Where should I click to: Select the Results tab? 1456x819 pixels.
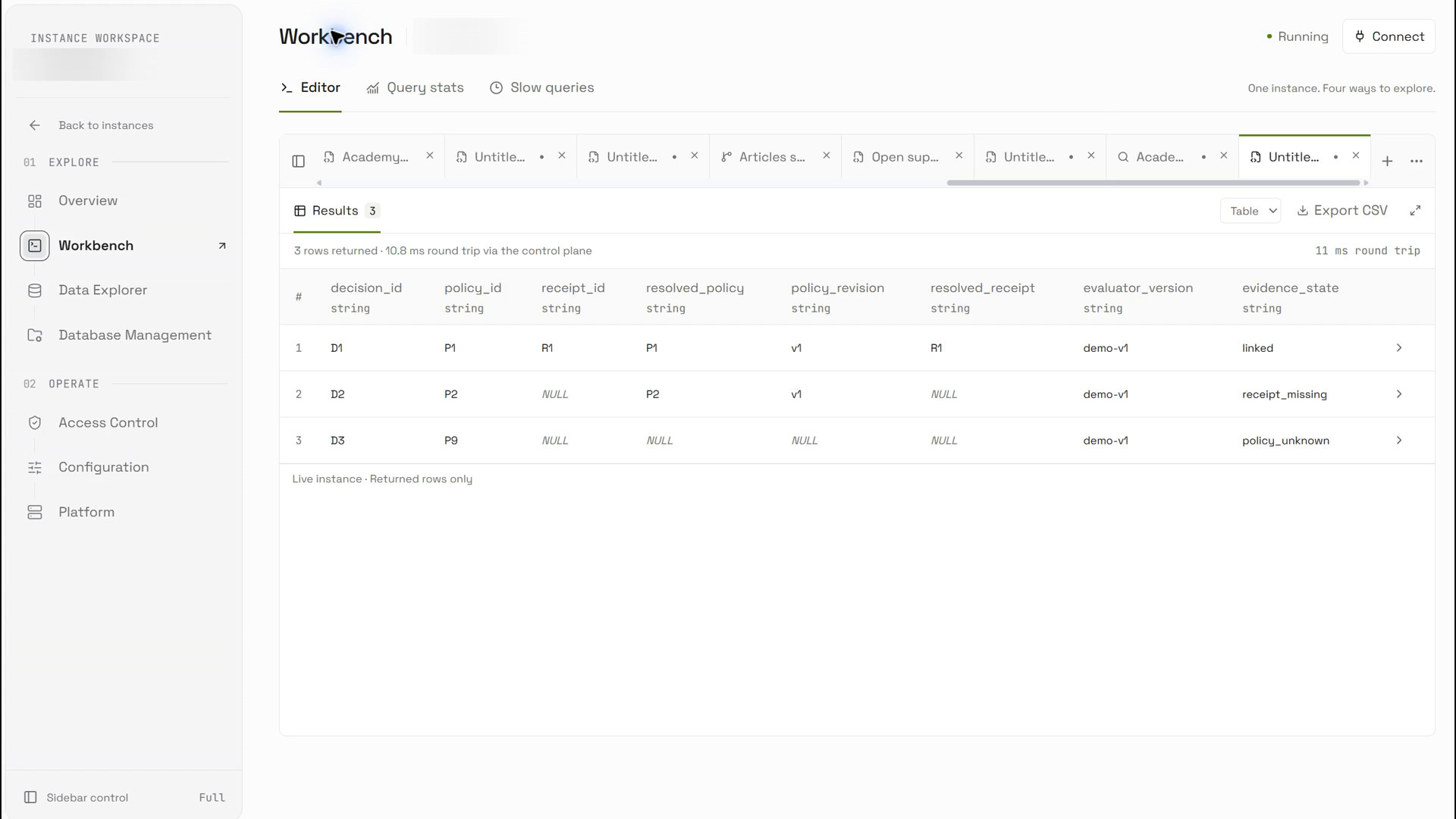click(337, 211)
